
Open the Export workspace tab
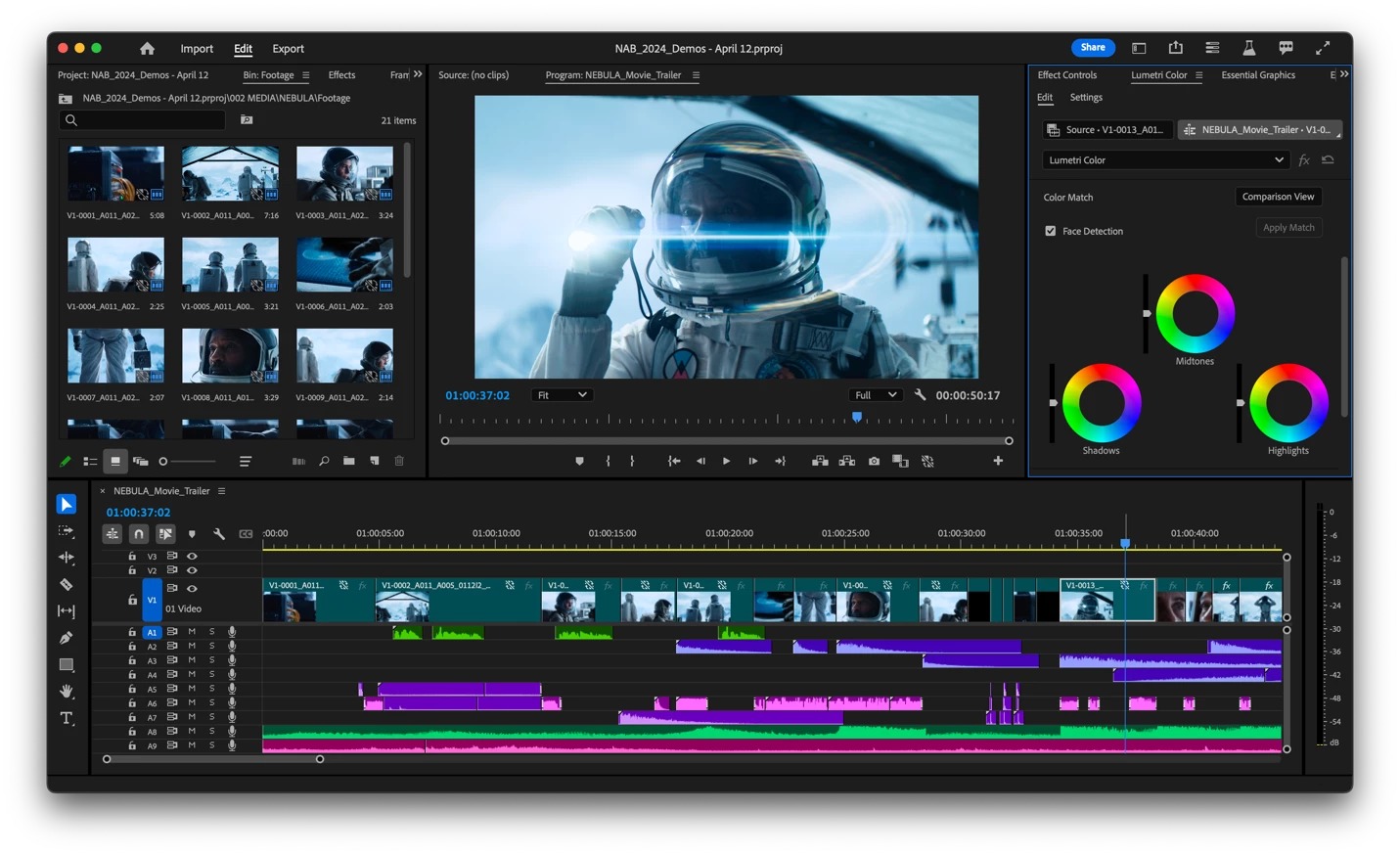(x=288, y=48)
